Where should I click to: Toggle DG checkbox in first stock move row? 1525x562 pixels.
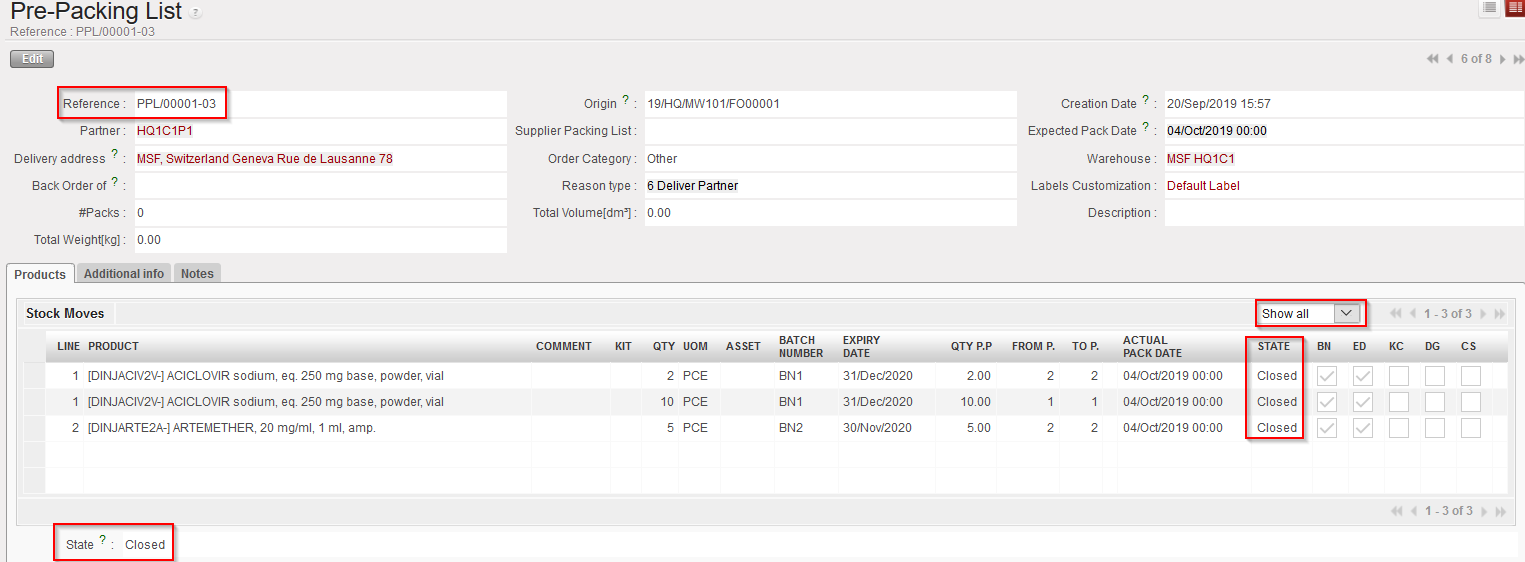tap(1434, 376)
